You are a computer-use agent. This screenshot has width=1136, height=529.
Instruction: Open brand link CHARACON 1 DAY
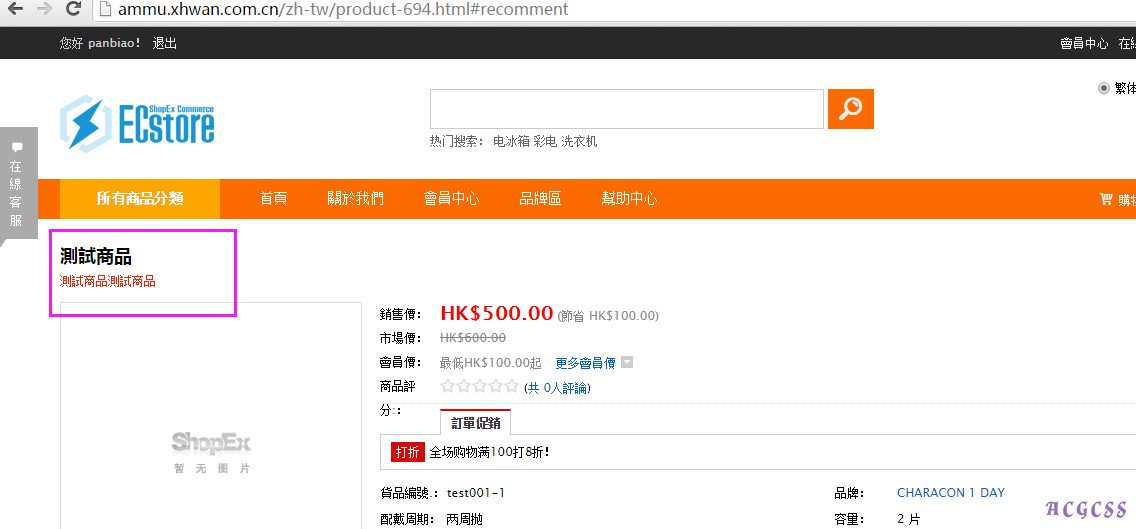[x=951, y=493]
